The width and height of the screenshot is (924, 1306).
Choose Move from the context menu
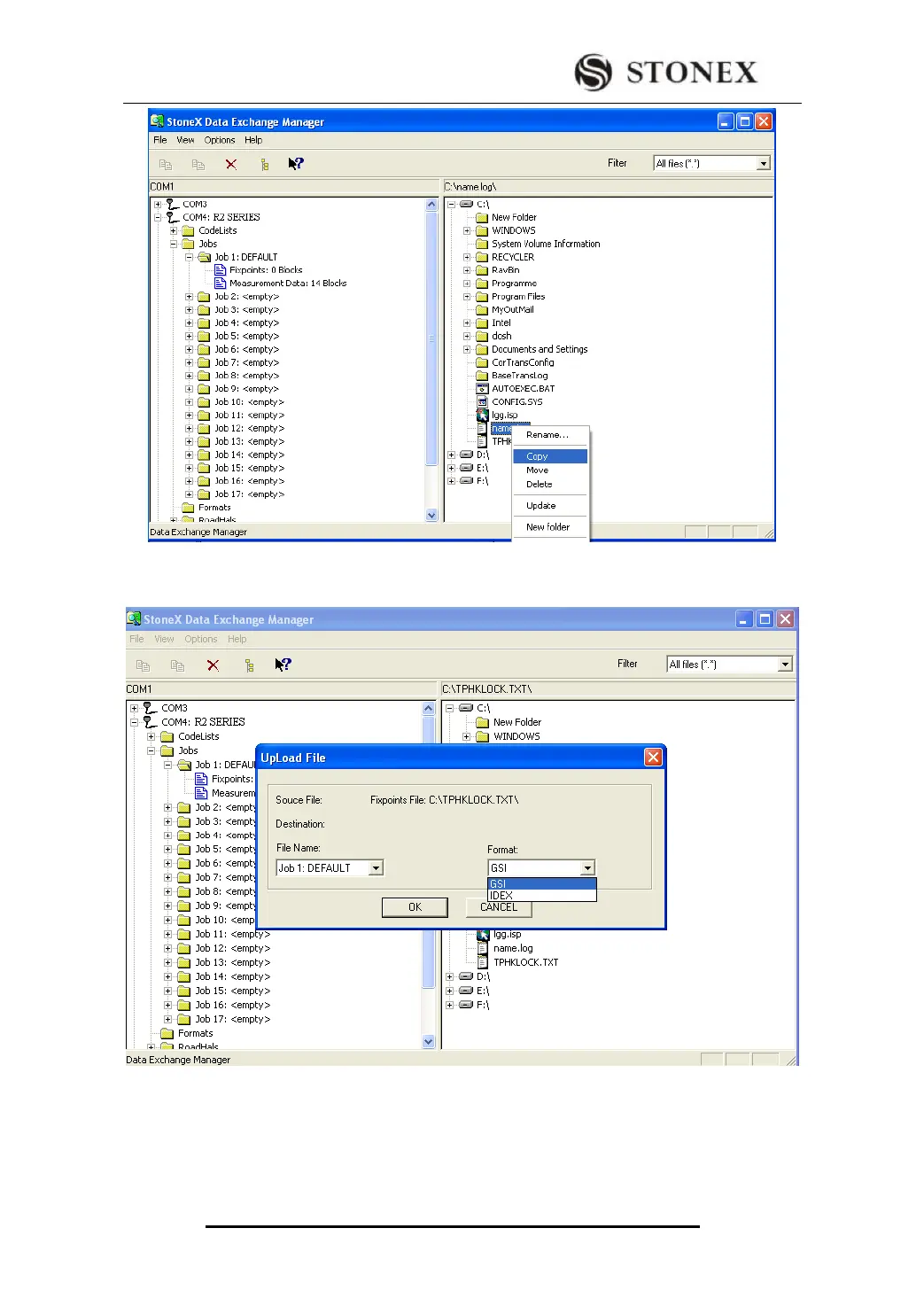point(550,470)
